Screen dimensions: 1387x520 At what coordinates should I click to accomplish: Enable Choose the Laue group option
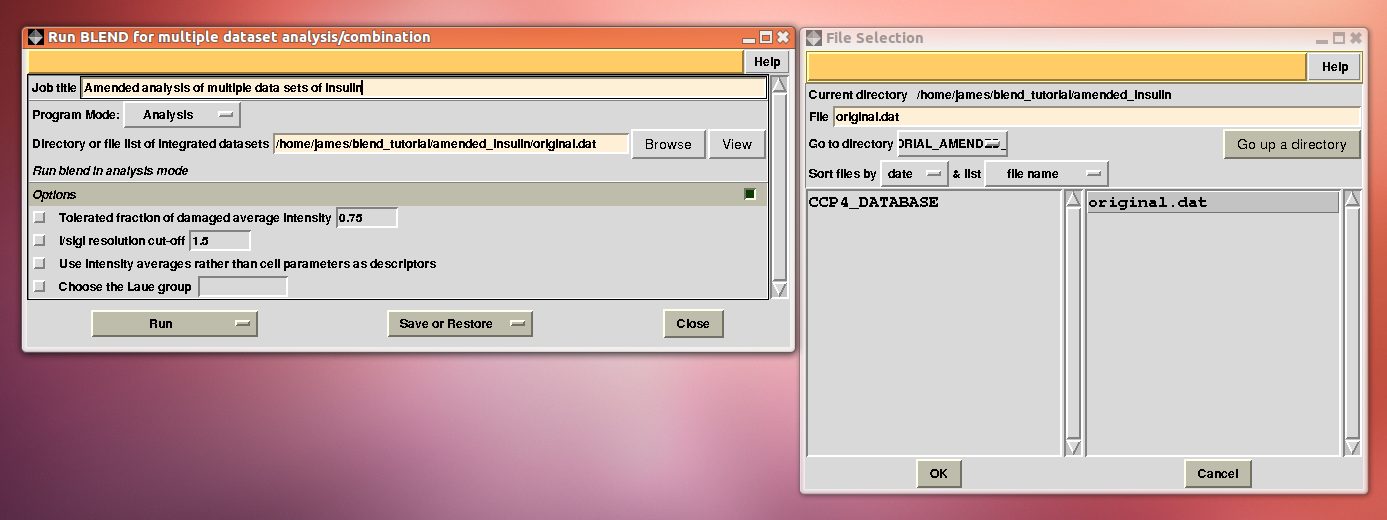(40, 287)
